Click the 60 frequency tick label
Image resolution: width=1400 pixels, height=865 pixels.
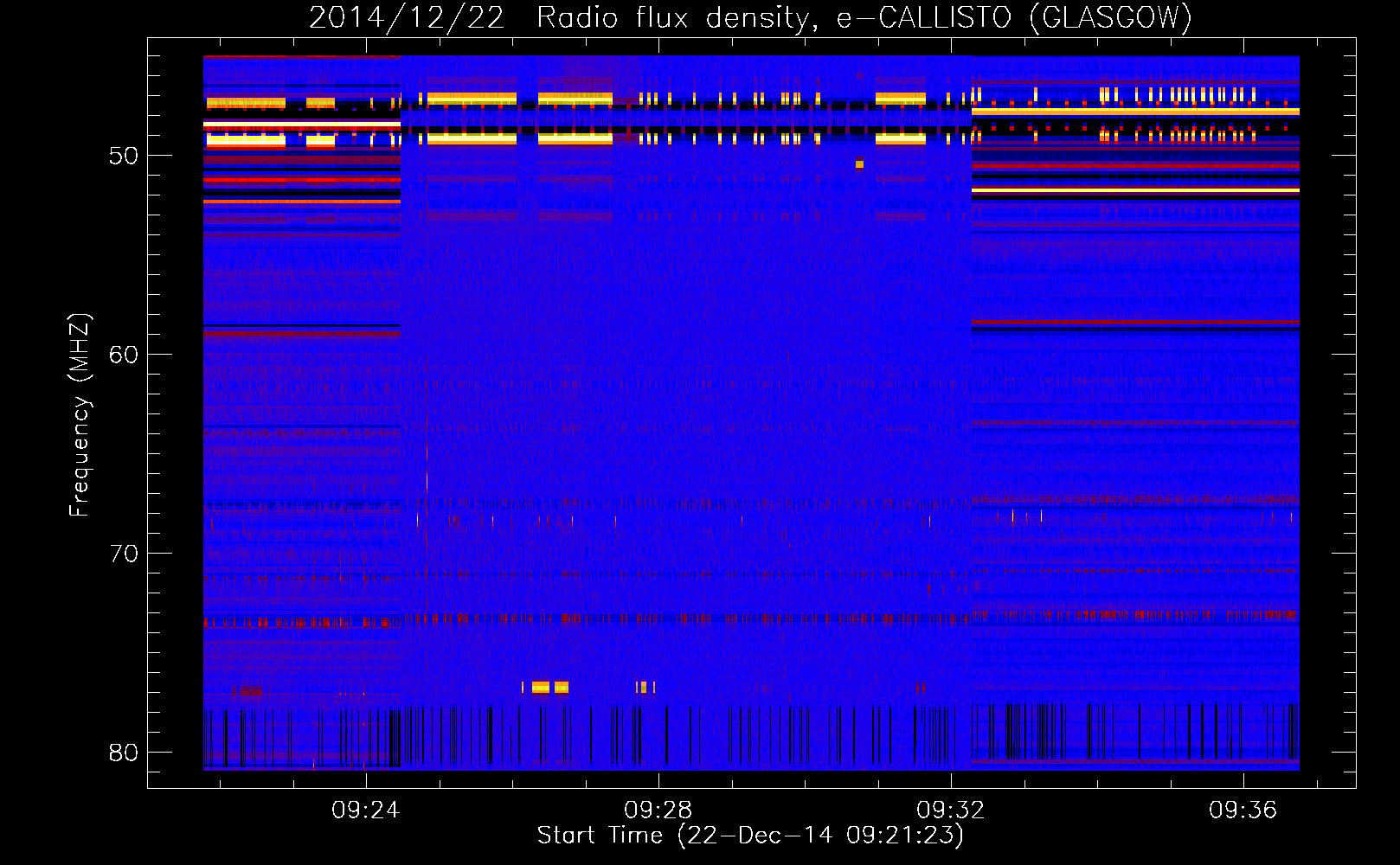[124, 355]
